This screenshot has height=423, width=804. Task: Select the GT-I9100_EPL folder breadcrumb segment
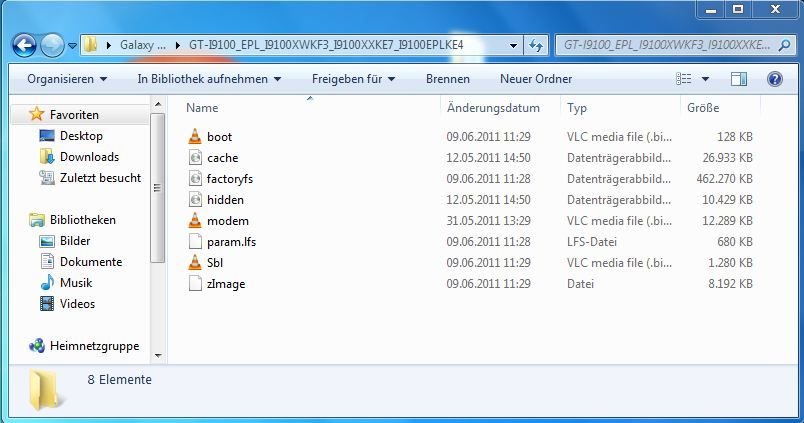326,45
